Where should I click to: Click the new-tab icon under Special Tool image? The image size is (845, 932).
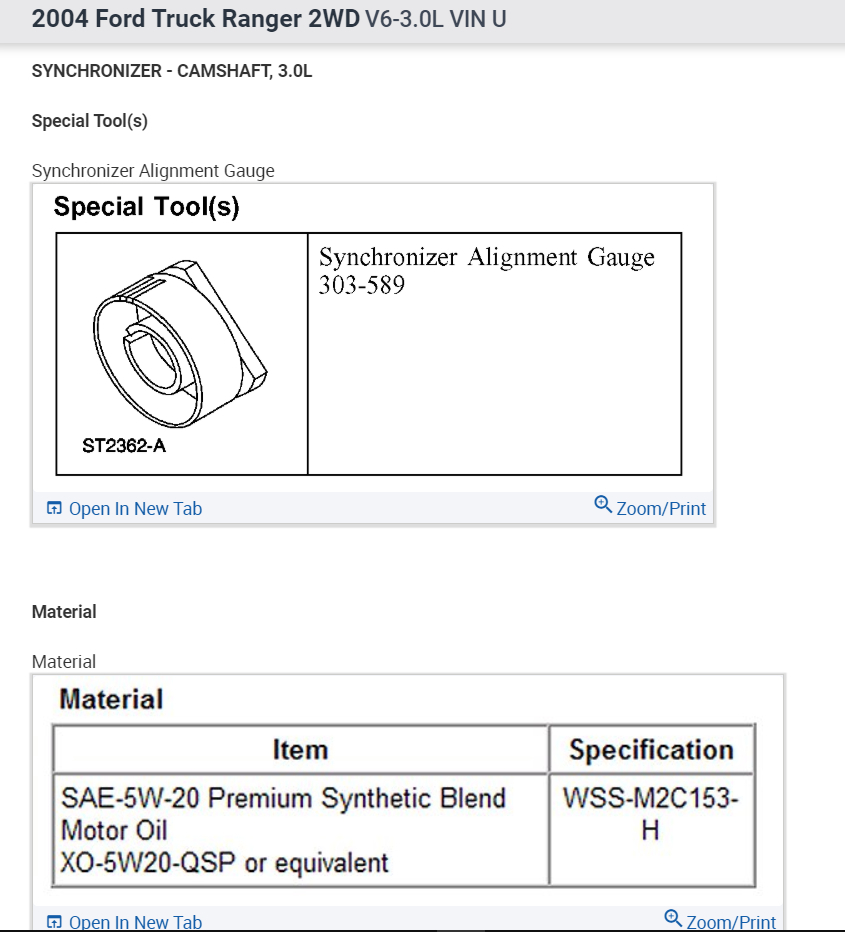point(54,509)
